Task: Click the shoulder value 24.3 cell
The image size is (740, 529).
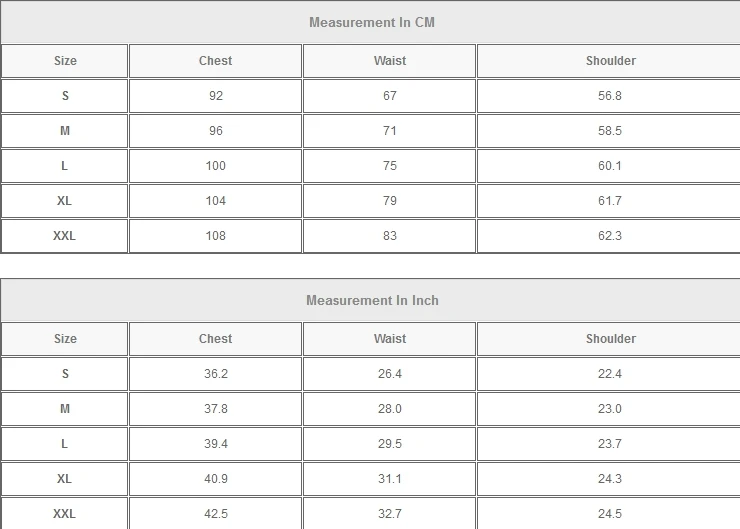Action: pyautogui.click(x=610, y=479)
